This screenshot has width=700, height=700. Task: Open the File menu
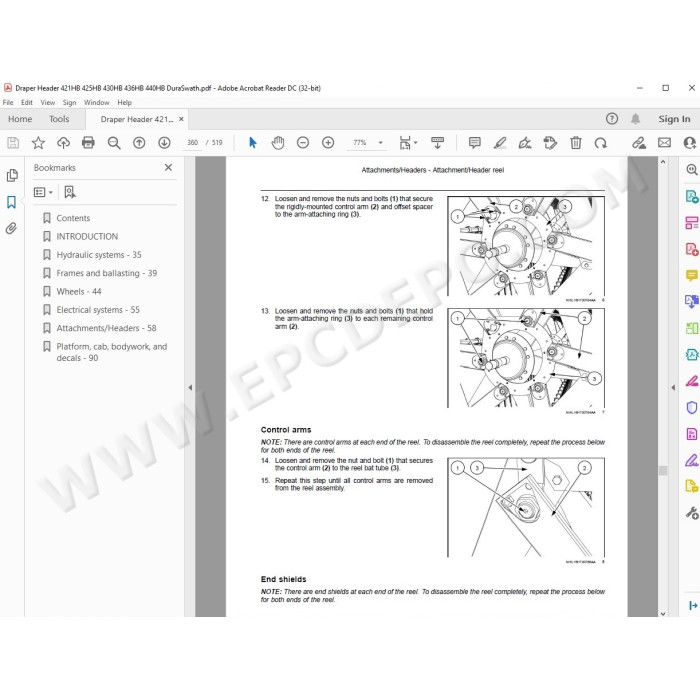(x=8, y=103)
